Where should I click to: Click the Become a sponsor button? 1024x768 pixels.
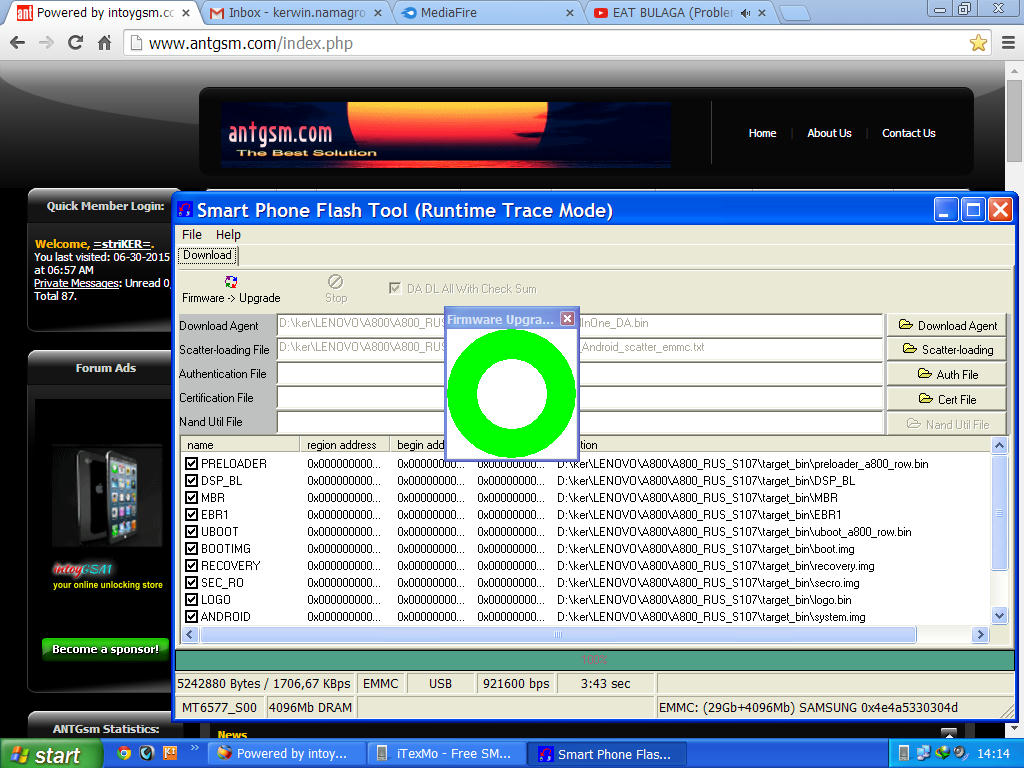(x=105, y=648)
